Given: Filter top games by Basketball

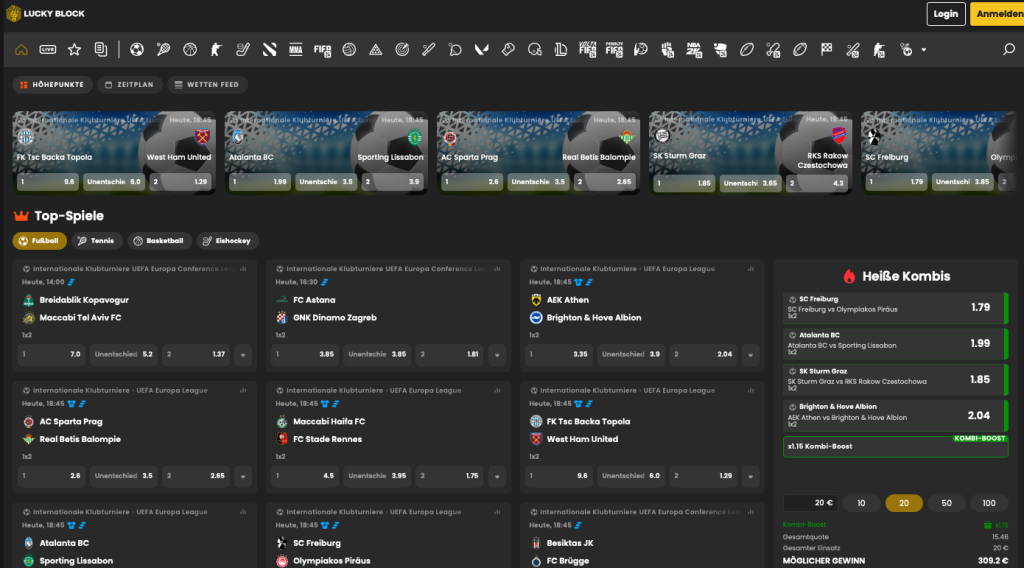Looking at the screenshot, I should [159, 241].
